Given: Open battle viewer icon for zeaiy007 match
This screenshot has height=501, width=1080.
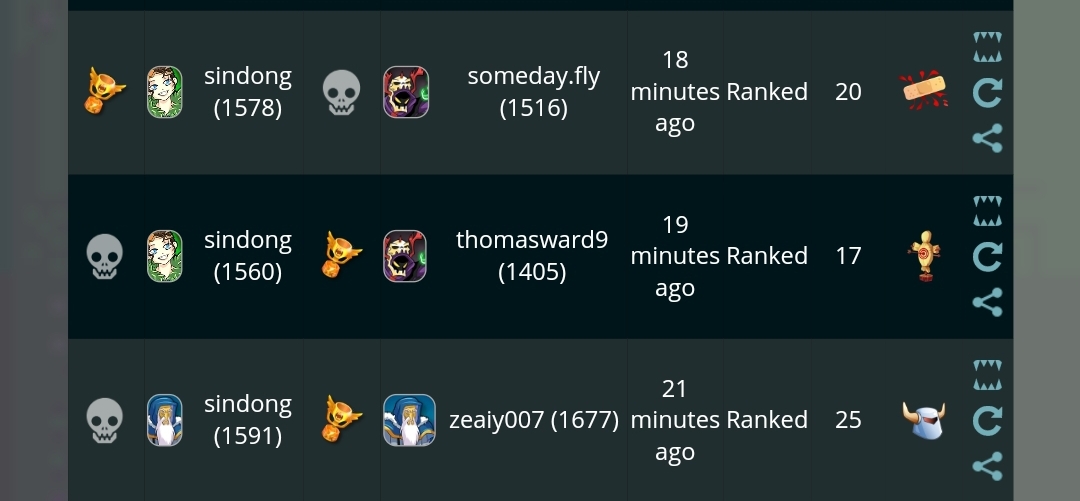Looking at the screenshot, I should 987,375.
